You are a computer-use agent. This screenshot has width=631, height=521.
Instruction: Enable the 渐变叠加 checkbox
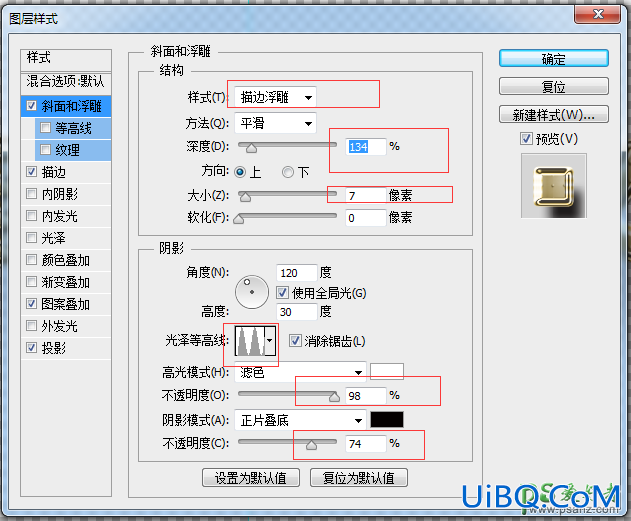(31, 281)
